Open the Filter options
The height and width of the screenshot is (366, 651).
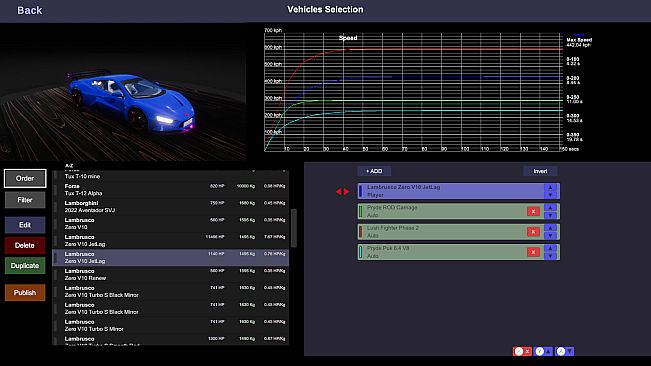tap(25, 200)
